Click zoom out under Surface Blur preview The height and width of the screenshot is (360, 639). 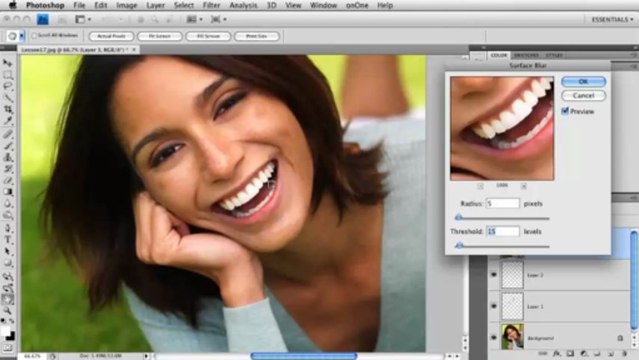pyautogui.click(x=480, y=186)
